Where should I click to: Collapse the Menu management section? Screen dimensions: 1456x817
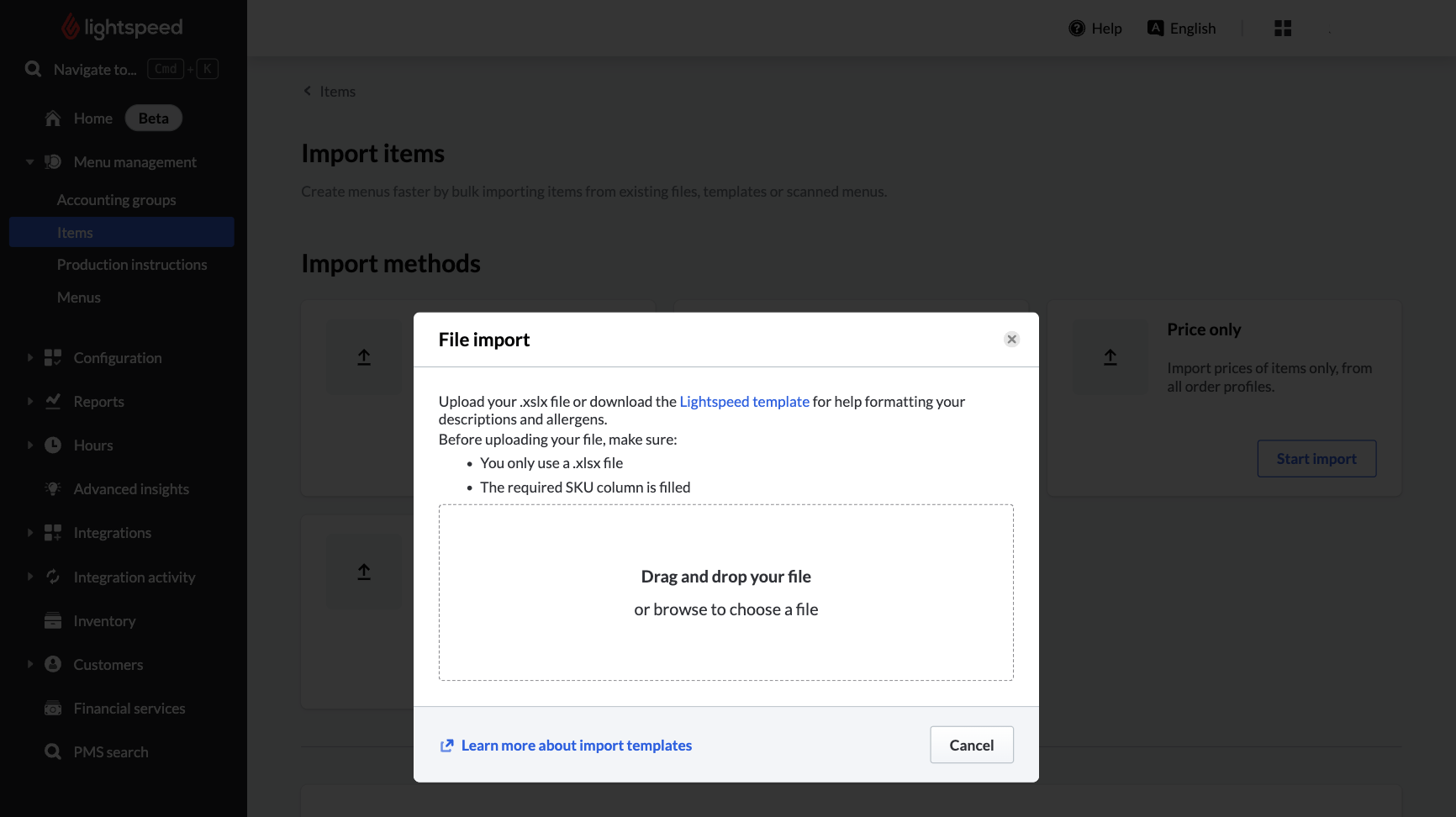click(30, 162)
